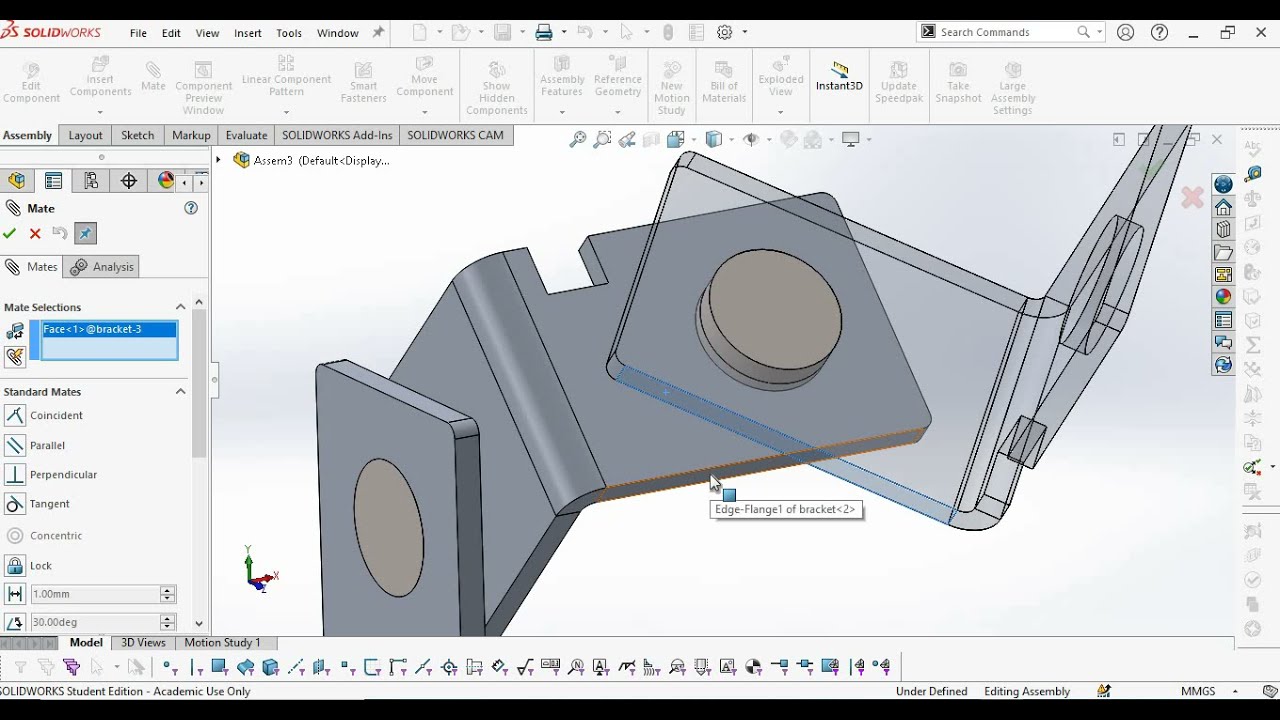Expand the Assem3 feature tree node
The width and height of the screenshot is (1280, 720).
218,160
